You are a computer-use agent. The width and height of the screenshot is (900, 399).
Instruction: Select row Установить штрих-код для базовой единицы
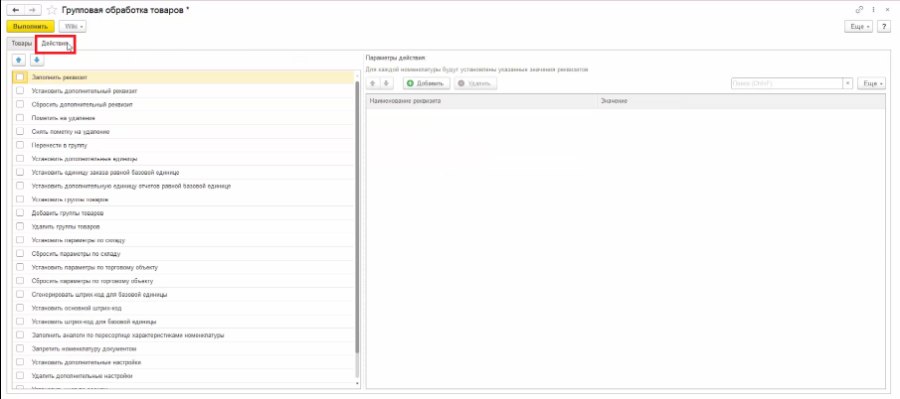(183, 321)
